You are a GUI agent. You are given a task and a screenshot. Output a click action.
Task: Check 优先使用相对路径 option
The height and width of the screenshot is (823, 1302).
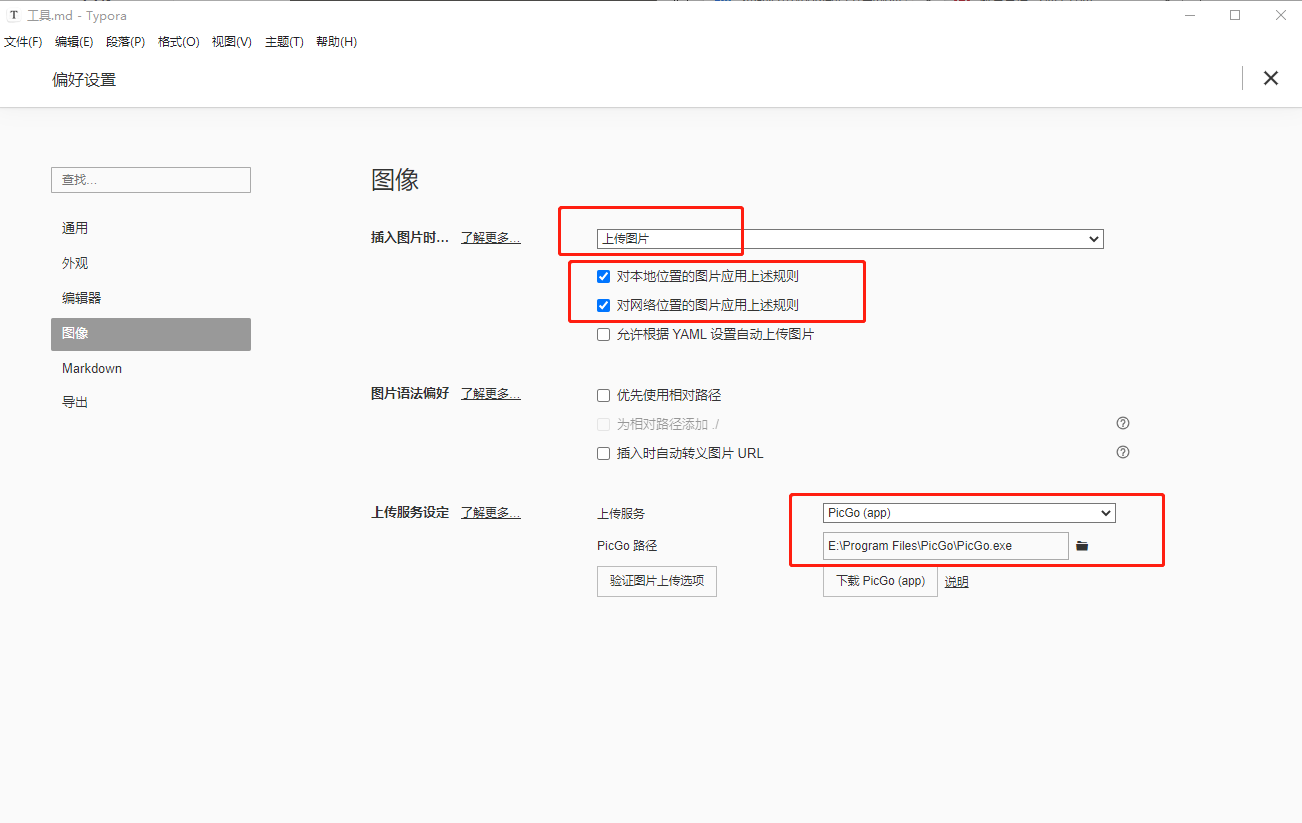[603, 395]
